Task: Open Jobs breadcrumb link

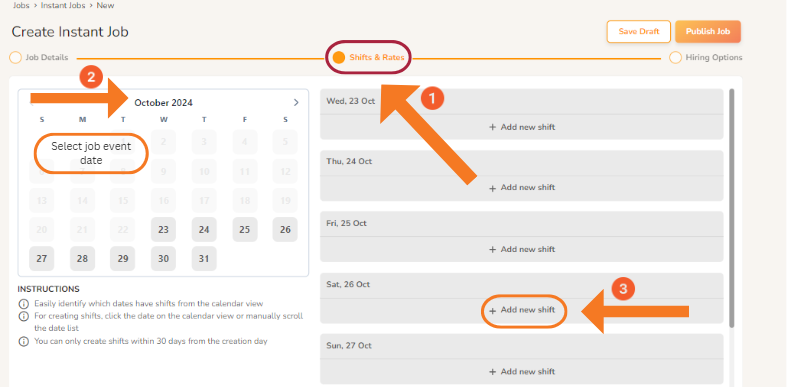Action: point(22,6)
